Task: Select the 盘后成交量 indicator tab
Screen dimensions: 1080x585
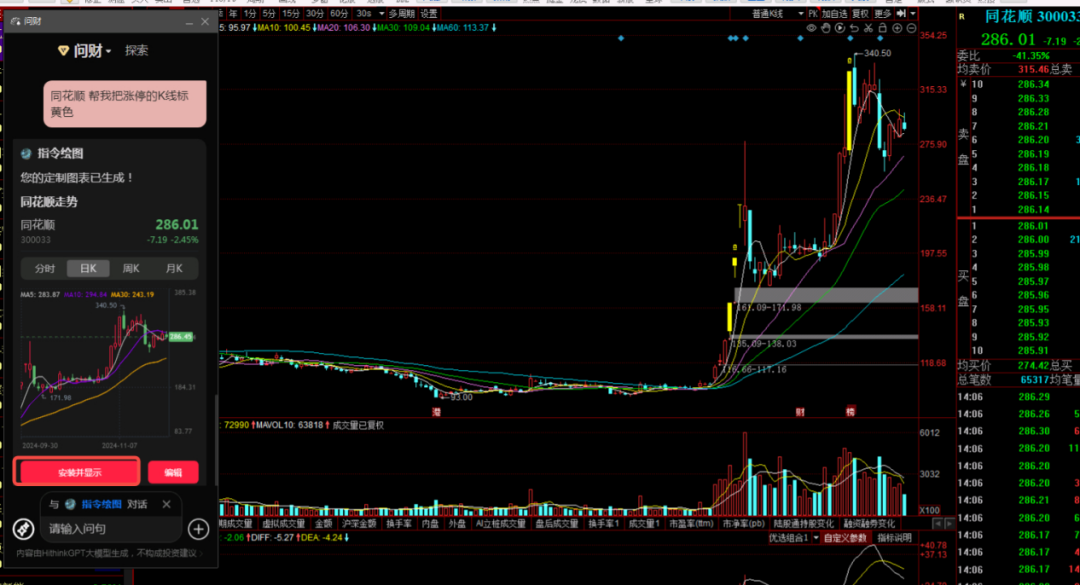Action: pos(557,524)
